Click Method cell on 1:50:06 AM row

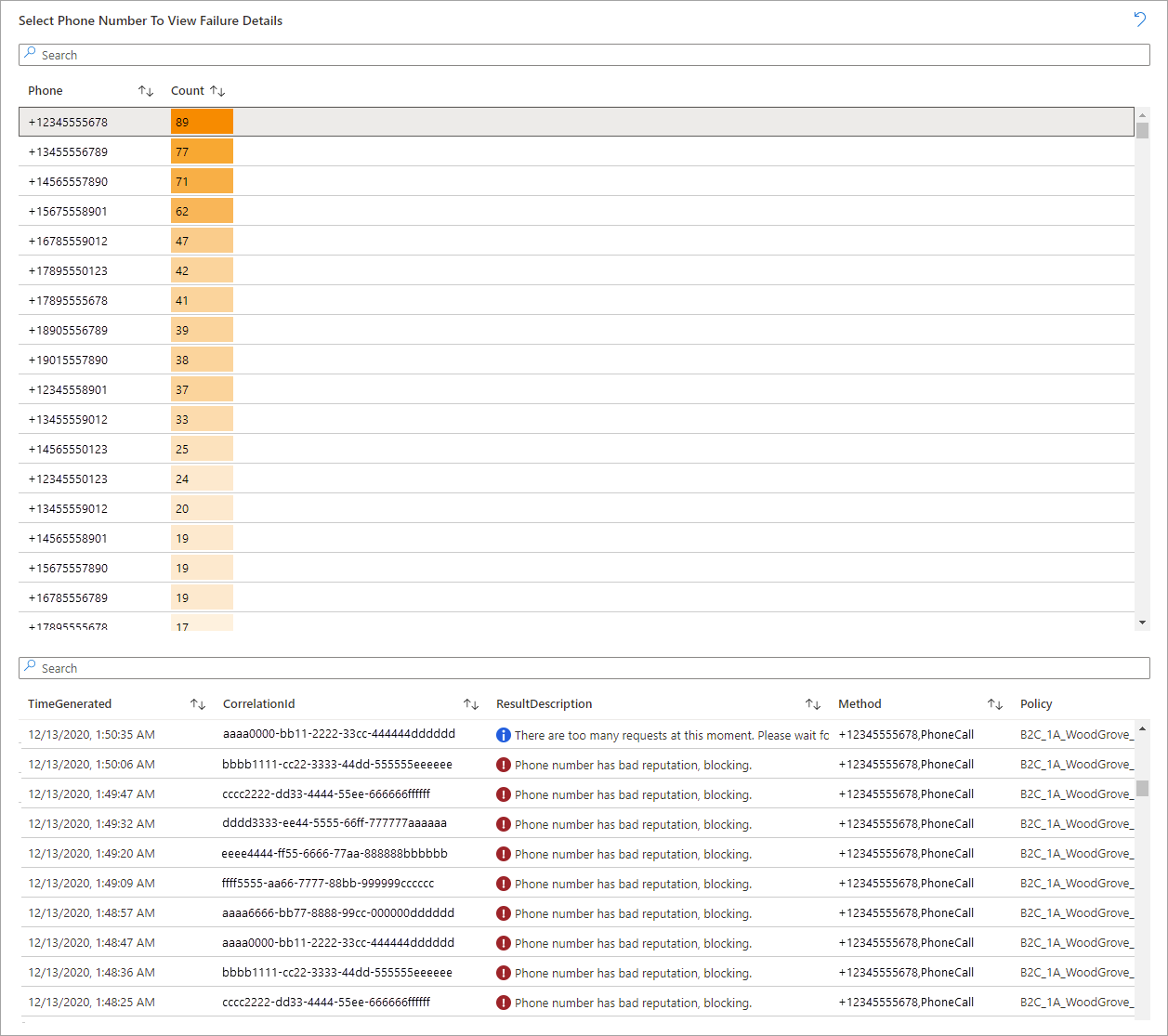point(906,764)
